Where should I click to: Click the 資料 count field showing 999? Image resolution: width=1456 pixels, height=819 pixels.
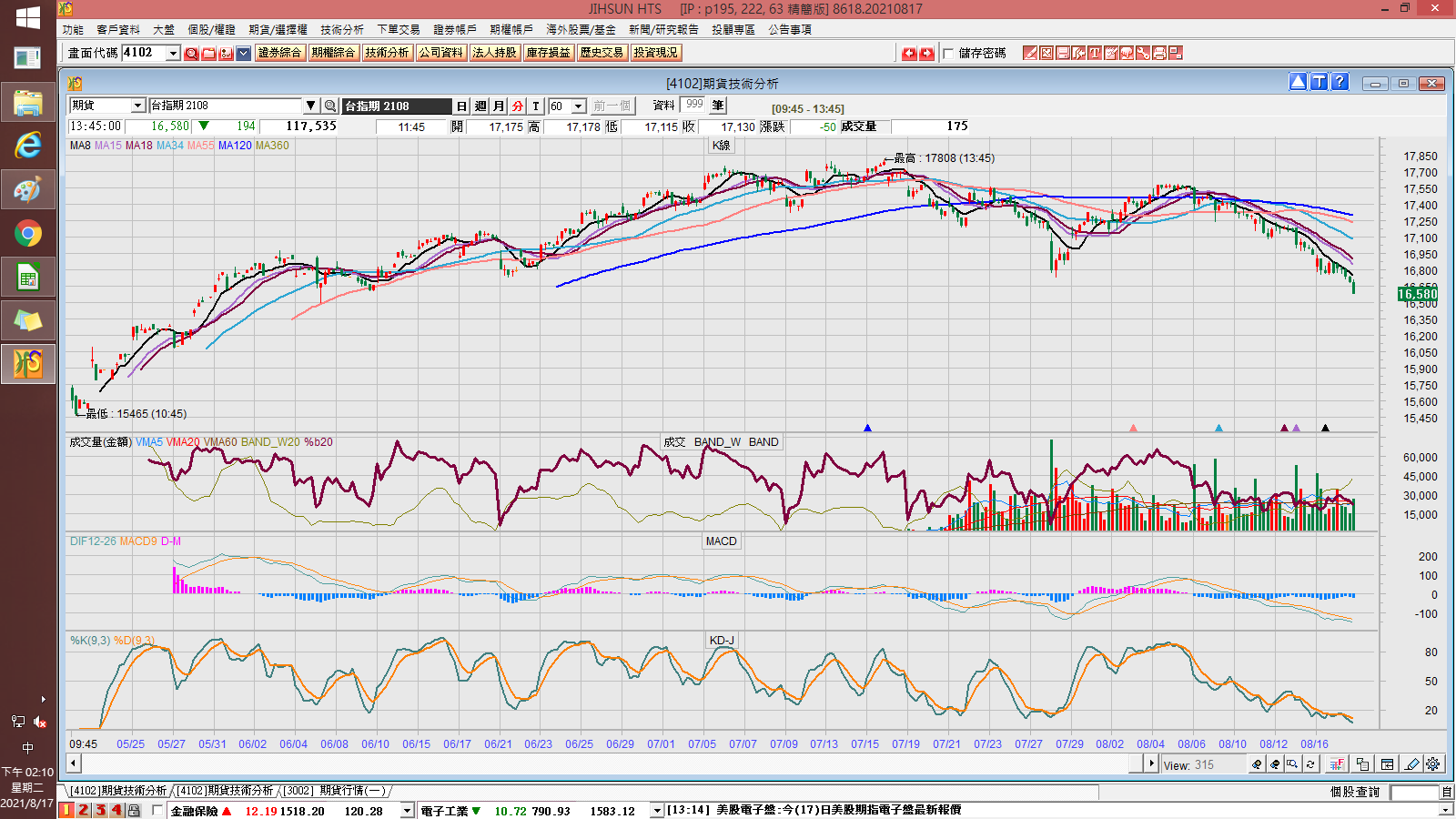693,106
